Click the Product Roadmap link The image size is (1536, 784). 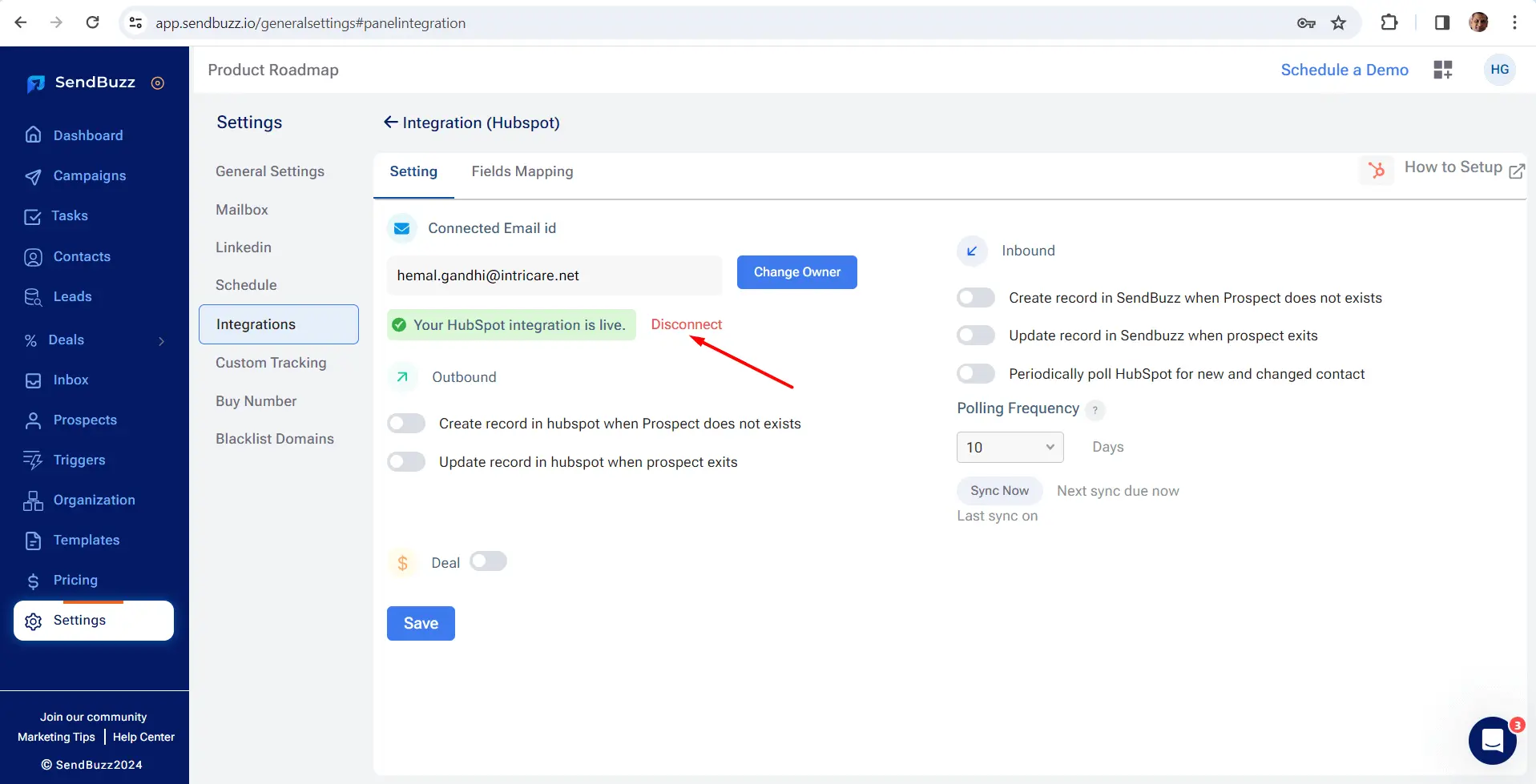click(273, 70)
